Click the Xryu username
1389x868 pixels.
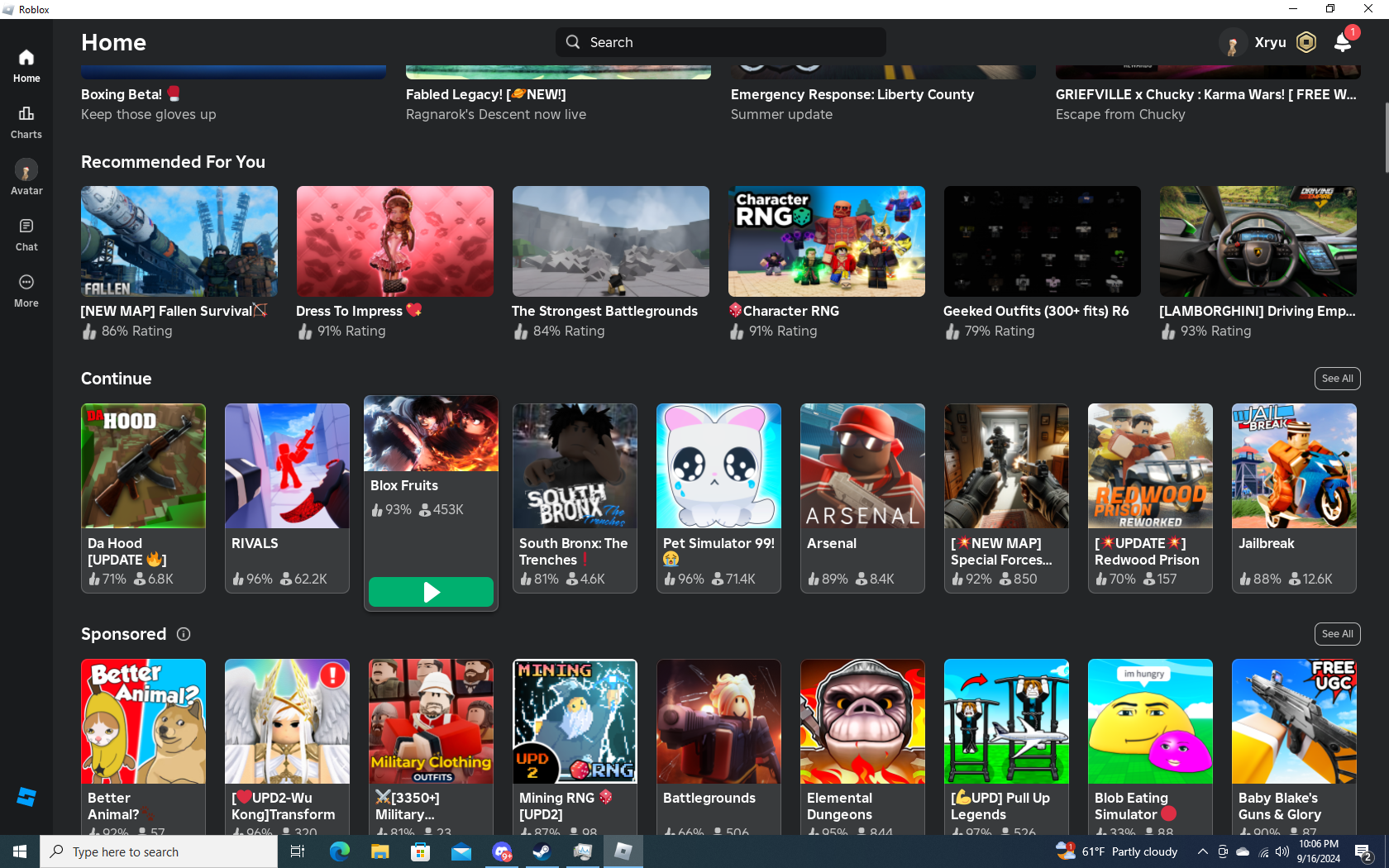coord(1270,42)
